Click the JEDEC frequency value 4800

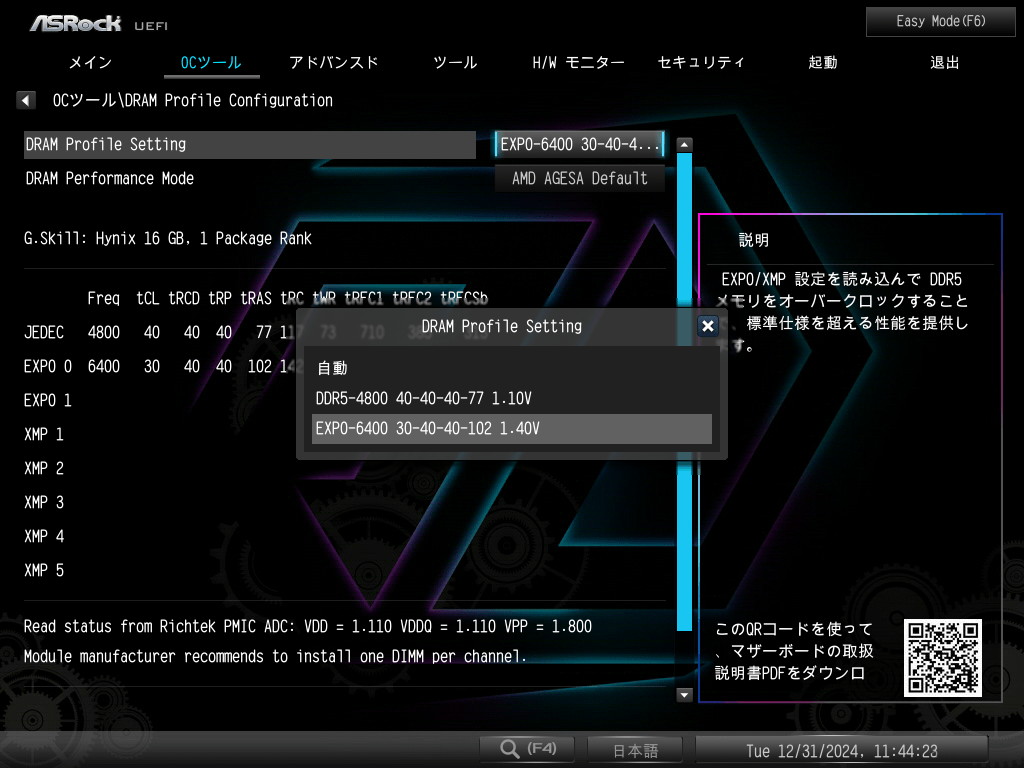pos(104,332)
